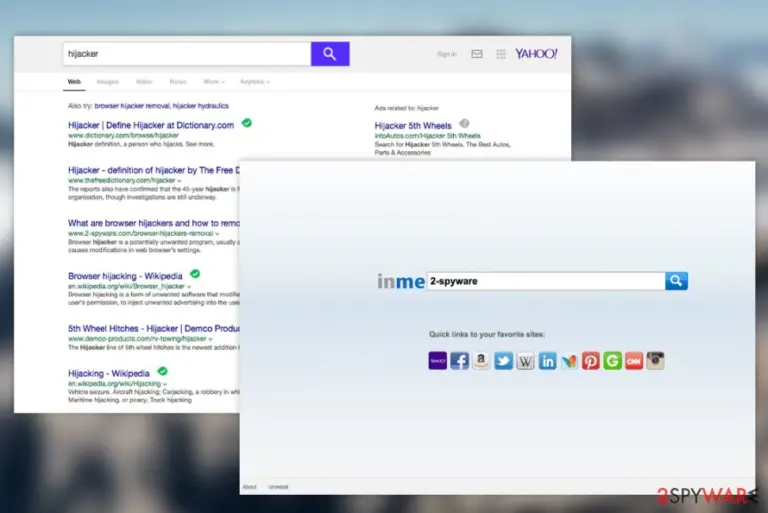This screenshot has height=513, width=768.
Task: Open the Twitter quick link icon
Action: [503, 361]
